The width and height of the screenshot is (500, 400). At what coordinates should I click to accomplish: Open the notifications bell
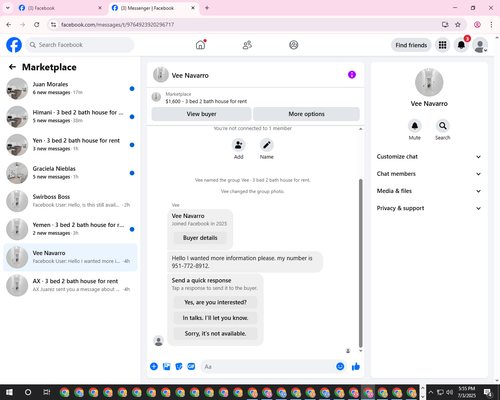click(x=461, y=45)
